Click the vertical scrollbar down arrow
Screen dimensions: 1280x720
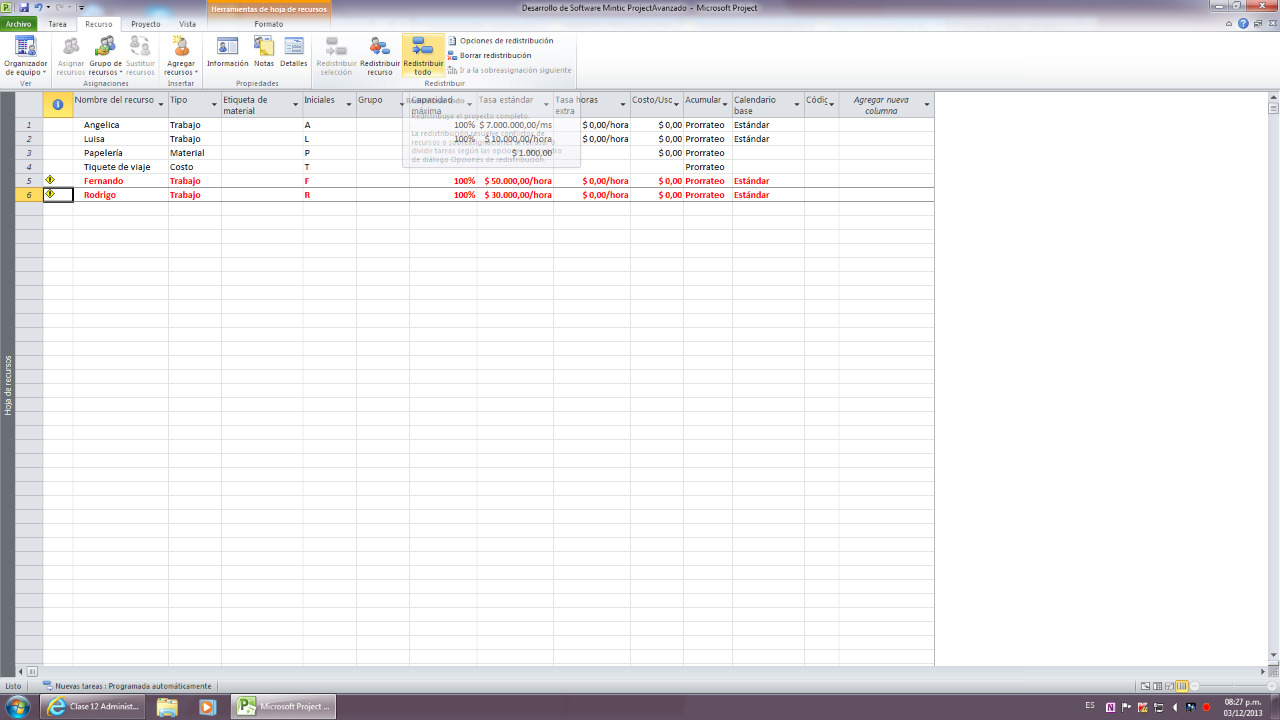tap(1273, 655)
